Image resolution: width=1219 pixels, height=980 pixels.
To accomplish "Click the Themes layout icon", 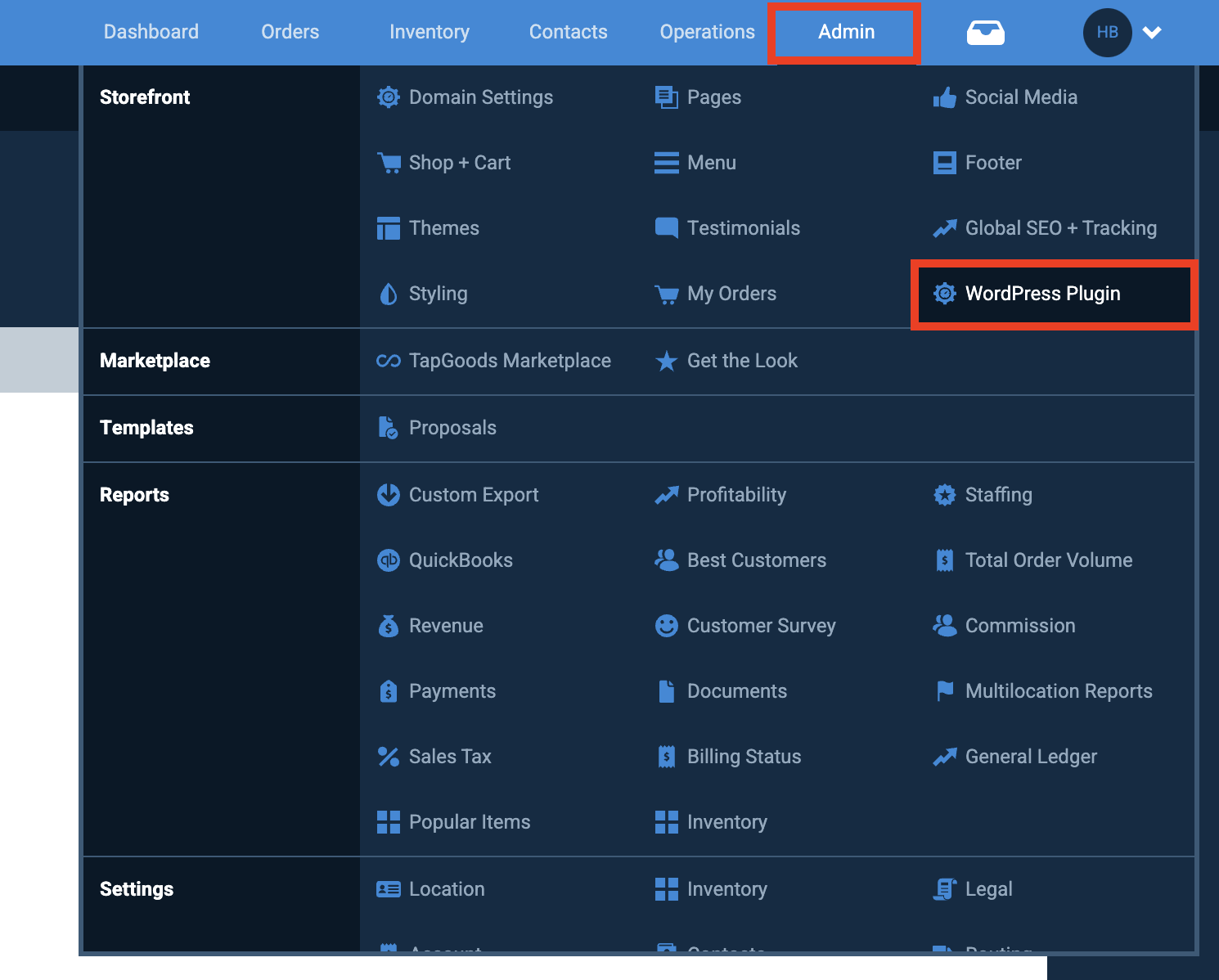I will pyautogui.click(x=388, y=227).
